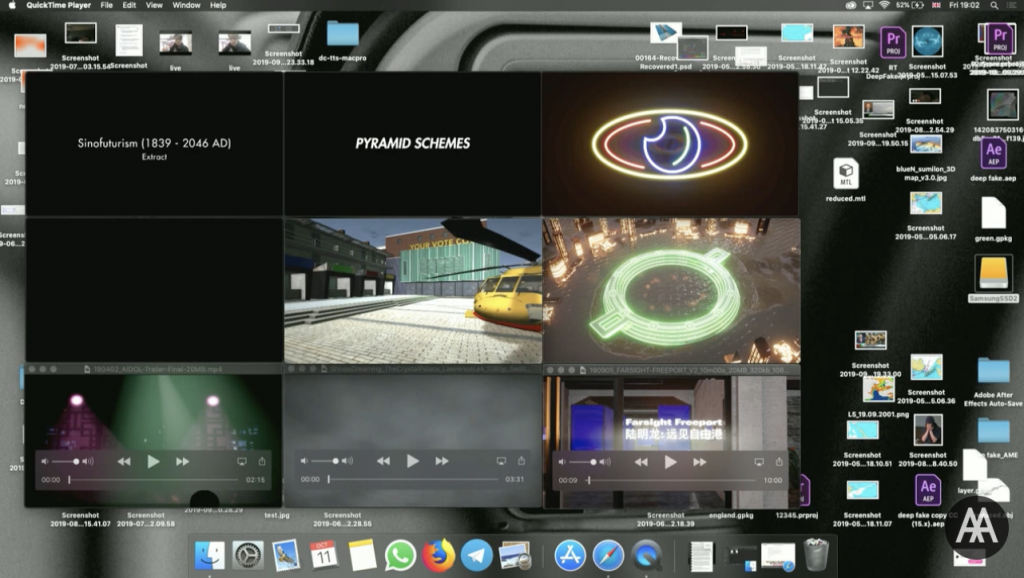Click the Fri 19:02 clock
Viewport: 1024px width, 578px height.
coord(965,5)
